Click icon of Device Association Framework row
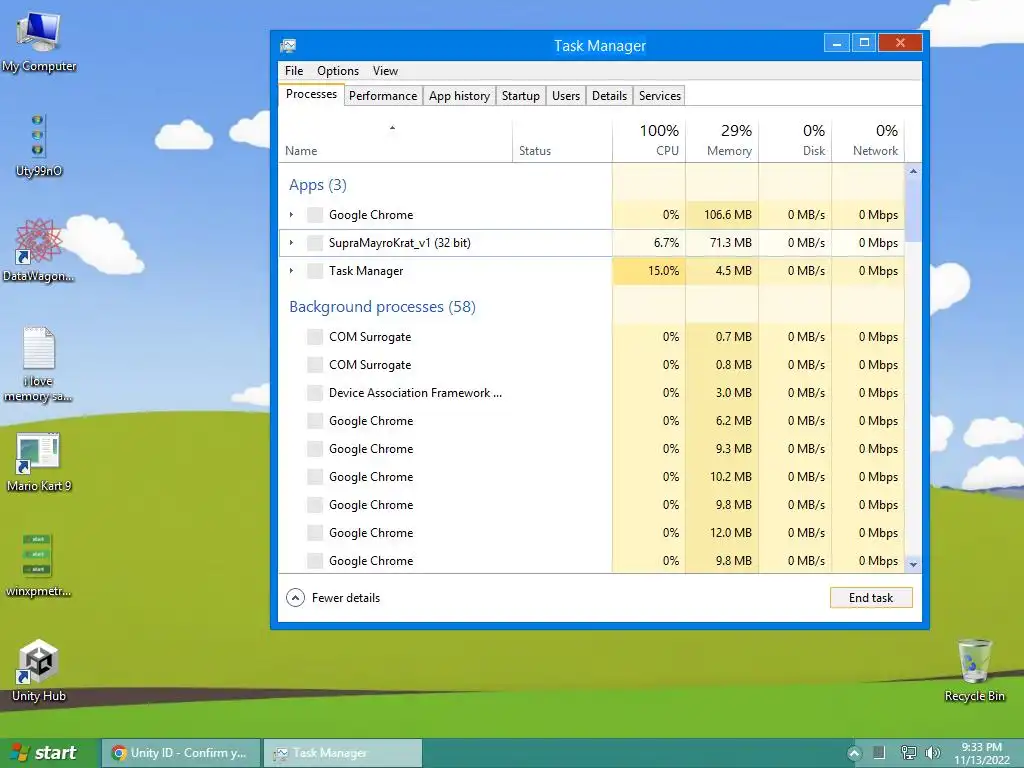The width and height of the screenshot is (1024, 768). point(315,393)
